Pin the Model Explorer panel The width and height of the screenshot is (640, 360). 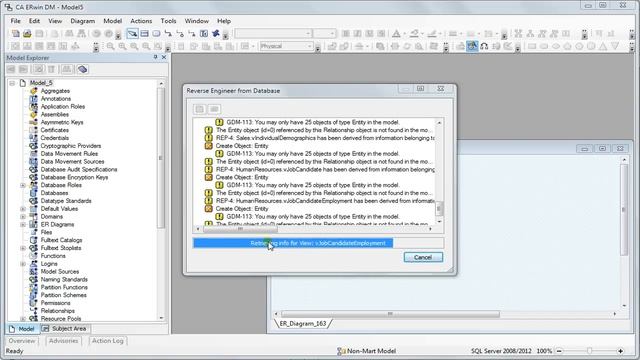pos(156,58)
